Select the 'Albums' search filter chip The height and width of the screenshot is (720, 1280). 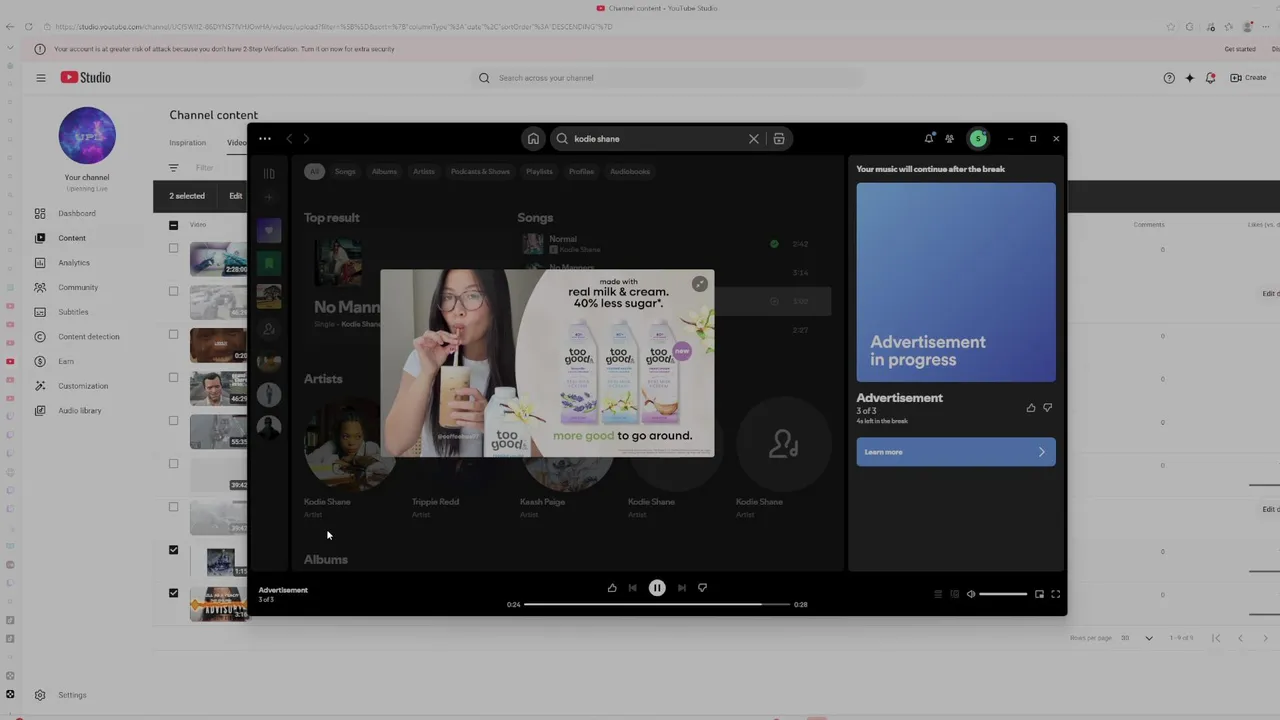click(384, 171)
